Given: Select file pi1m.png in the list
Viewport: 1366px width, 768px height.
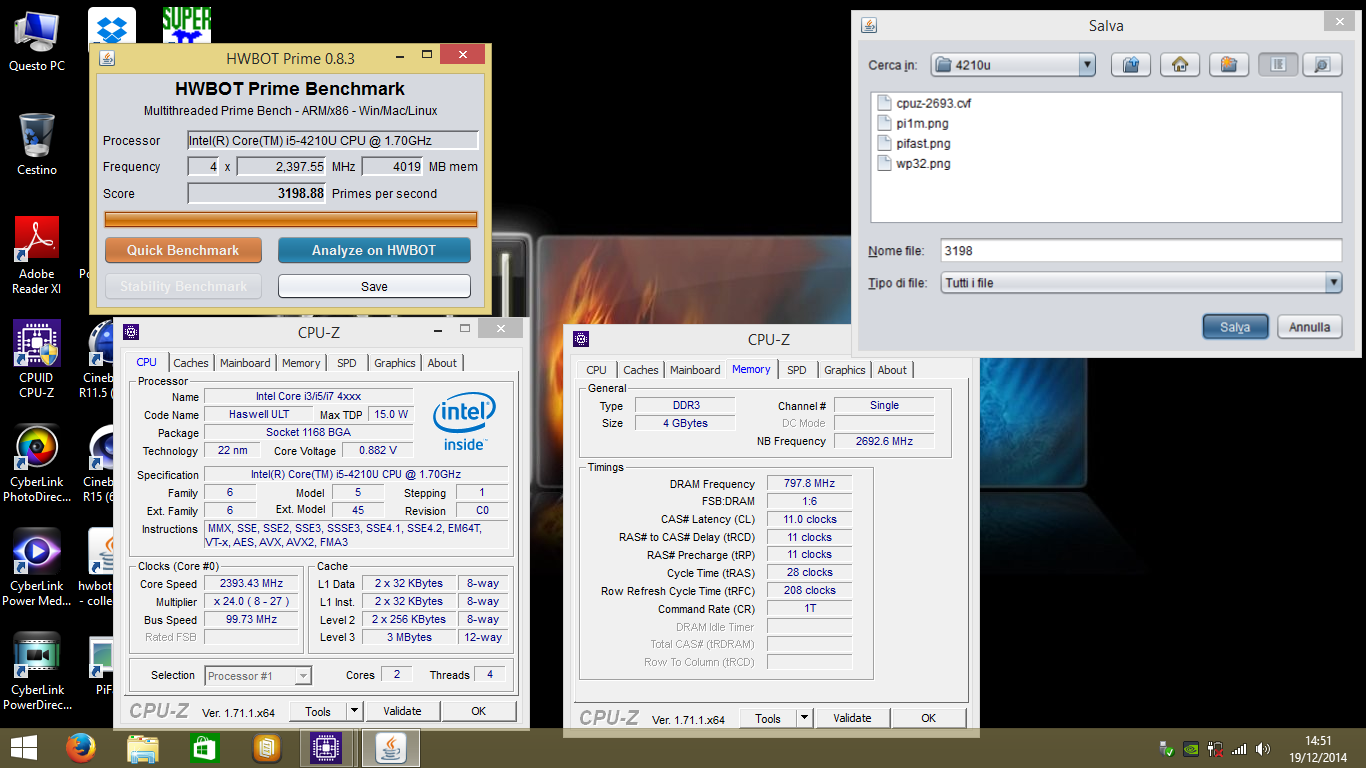Looking at the screenshot, I should click(x=922, y=123).
